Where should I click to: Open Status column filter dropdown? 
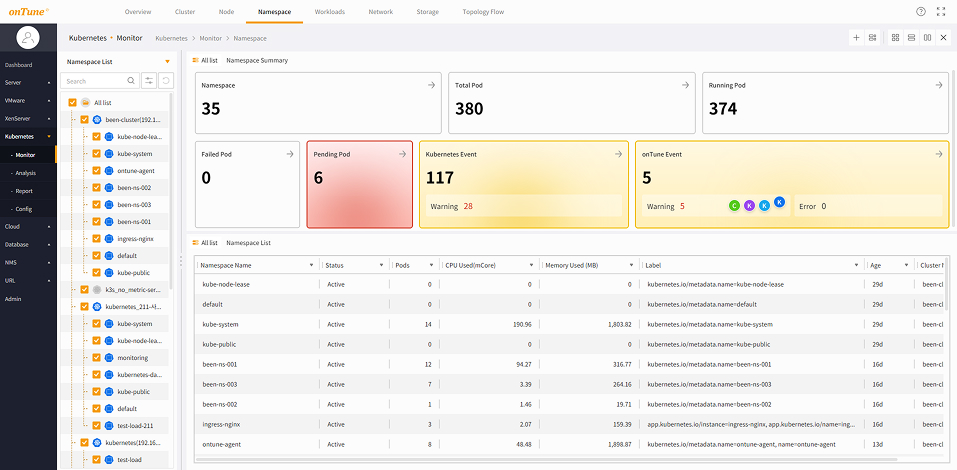coord(382,266)
